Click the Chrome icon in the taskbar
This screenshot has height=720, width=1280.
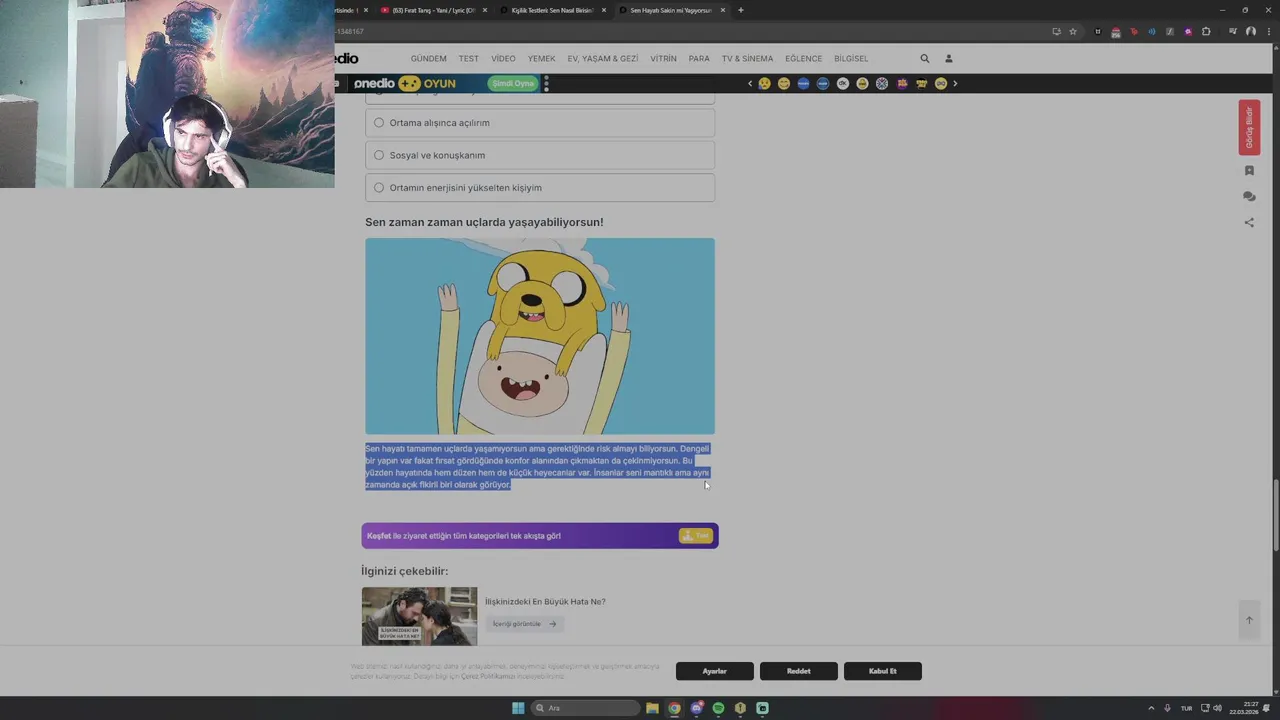click(x=674, y=708)
